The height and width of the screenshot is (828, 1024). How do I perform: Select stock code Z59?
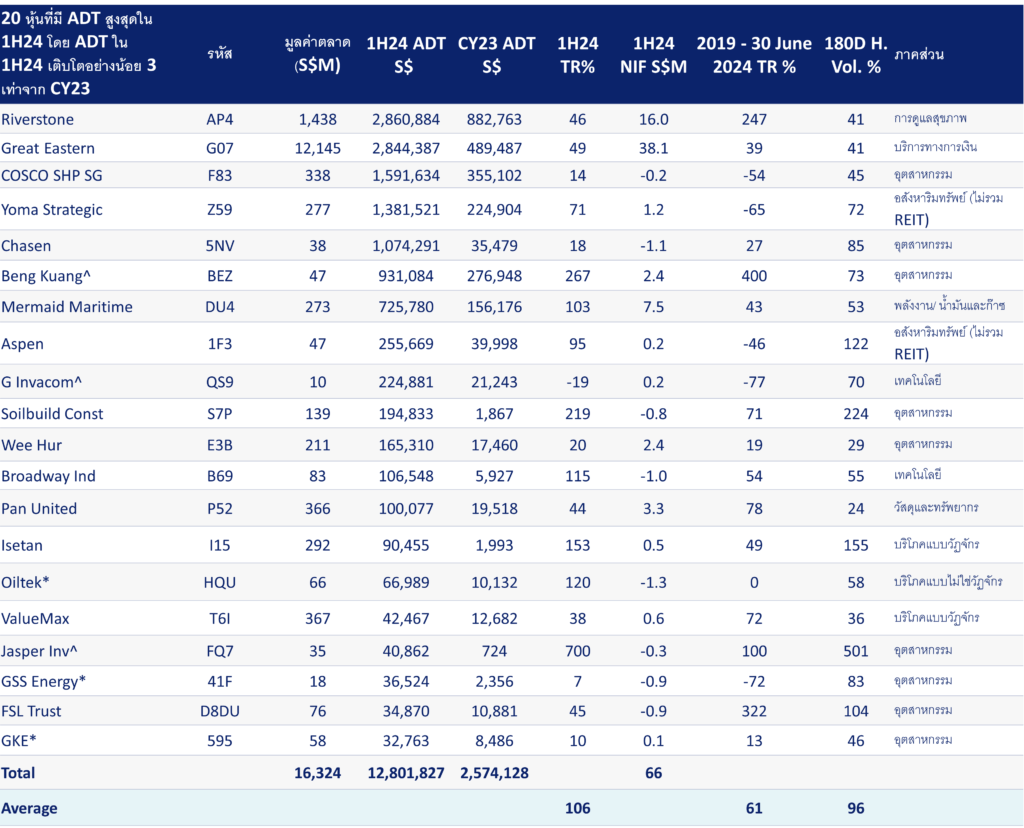pyautogui.click(x=219, y=210)
